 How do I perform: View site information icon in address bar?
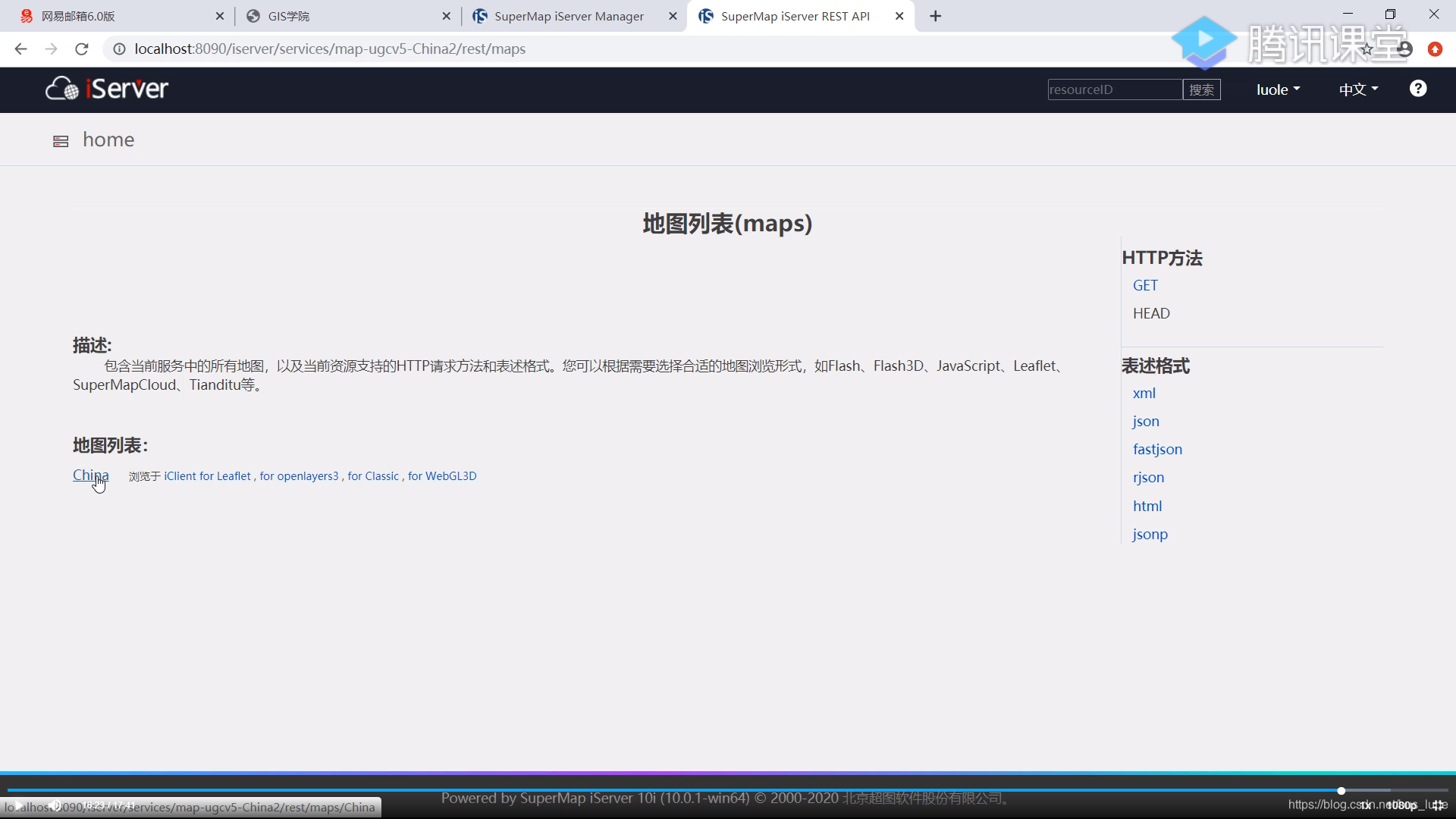pyautogui.click(x=119, y=49)
